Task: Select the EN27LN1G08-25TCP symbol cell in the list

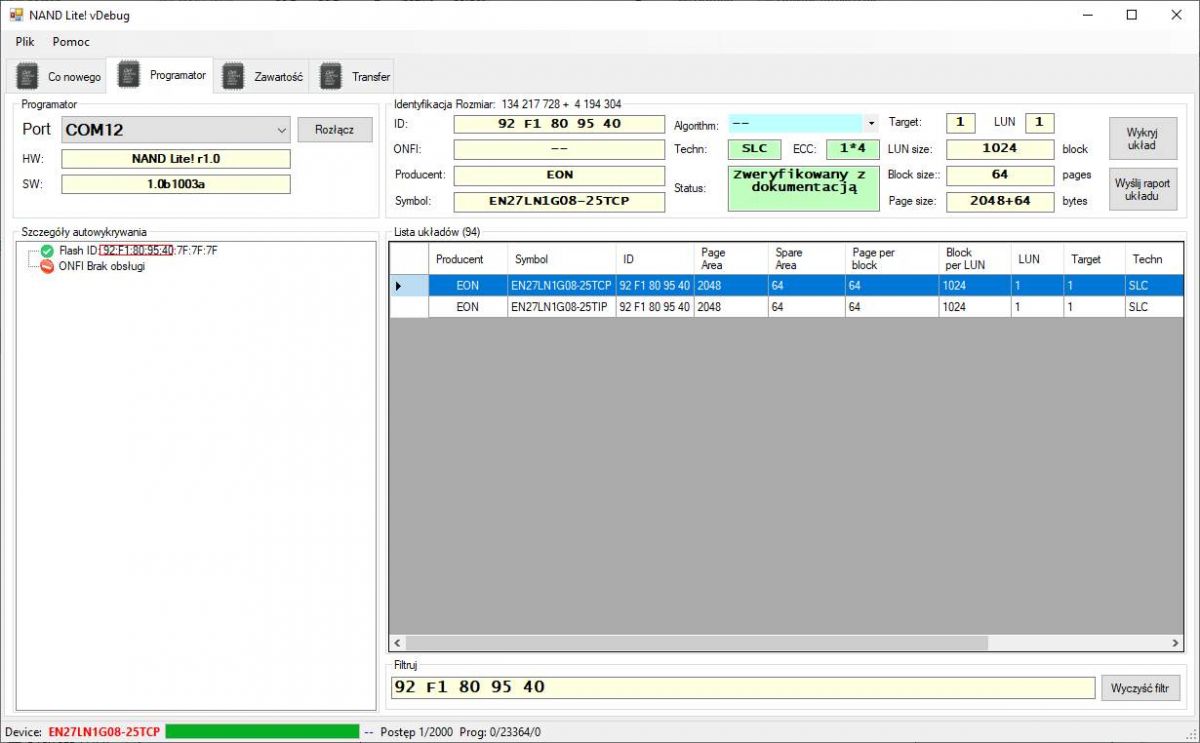Action: coord(562,286)
